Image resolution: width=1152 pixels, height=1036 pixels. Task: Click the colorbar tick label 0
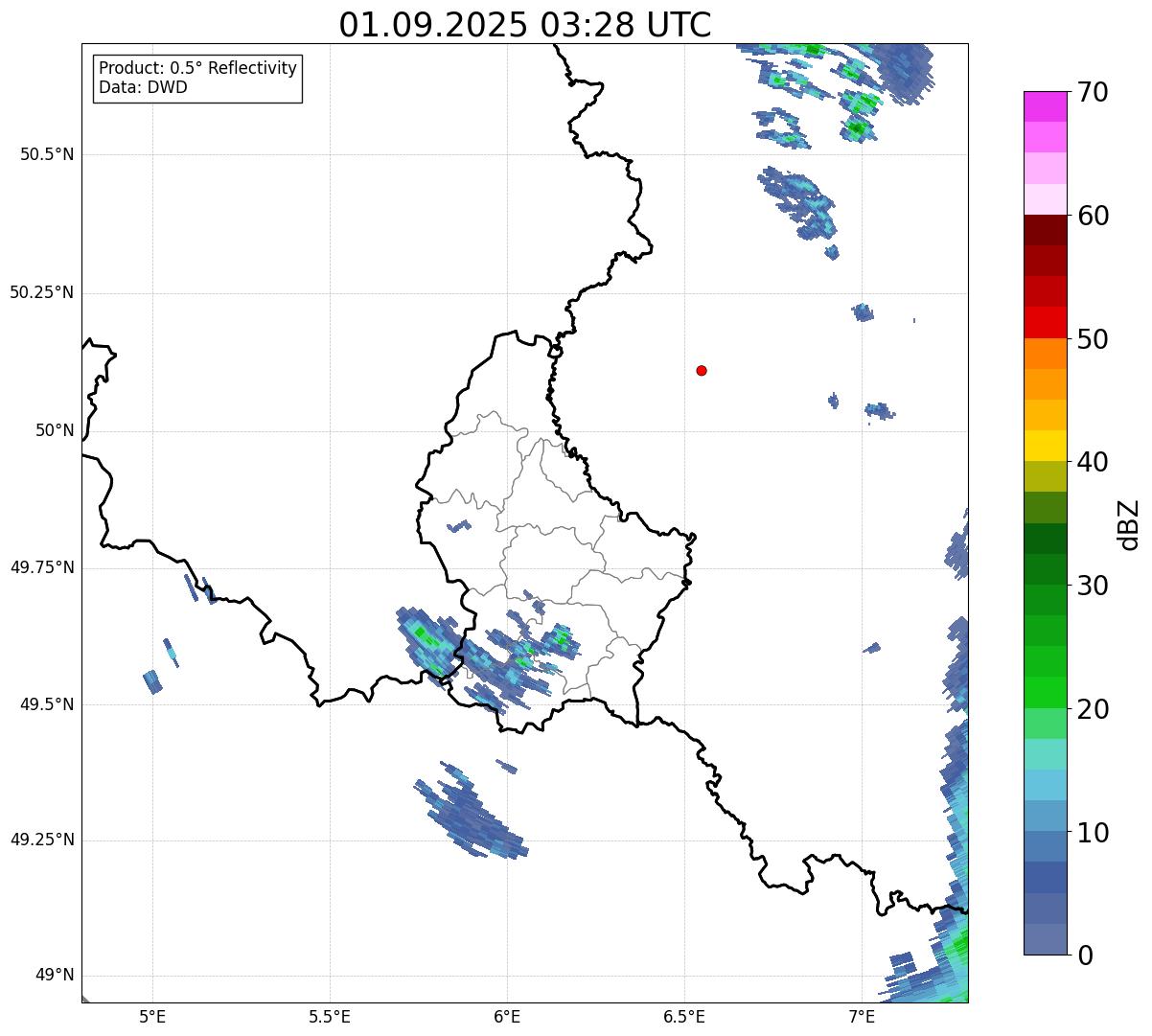[x=1085, y=955]
